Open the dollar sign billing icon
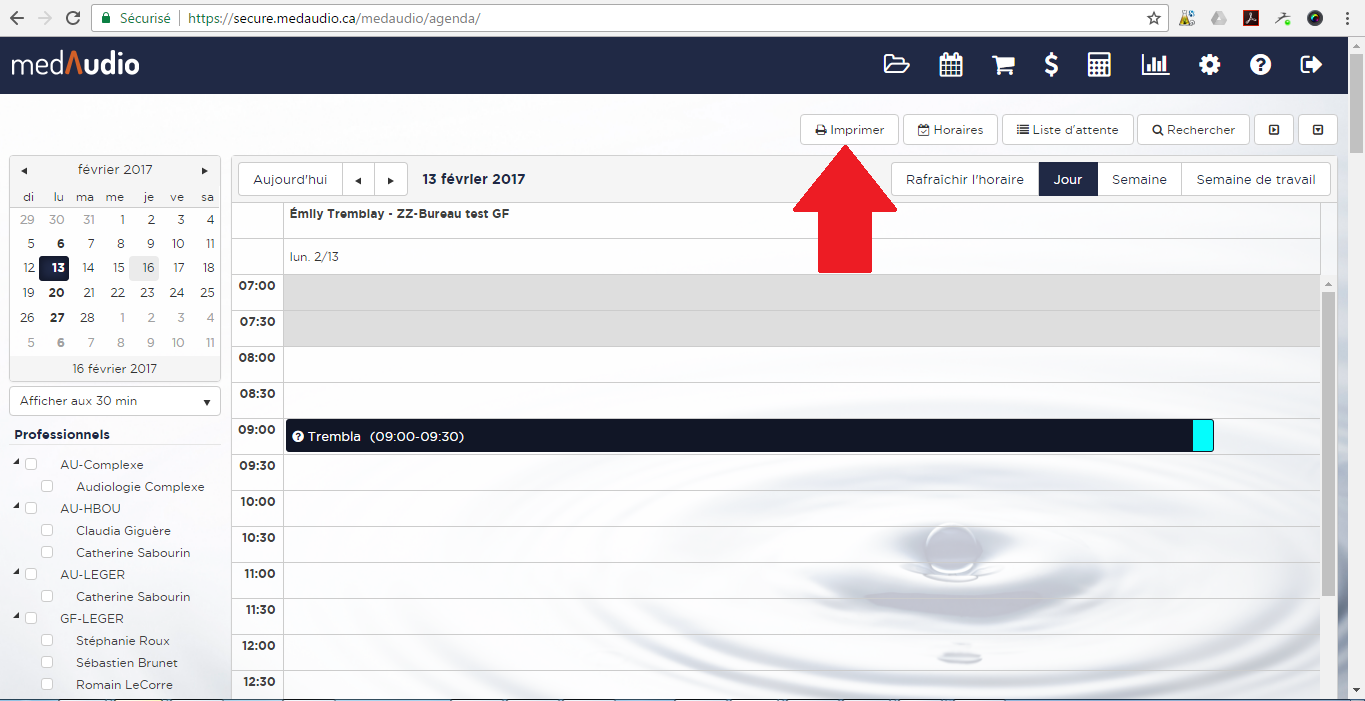 coord(1051,65)
